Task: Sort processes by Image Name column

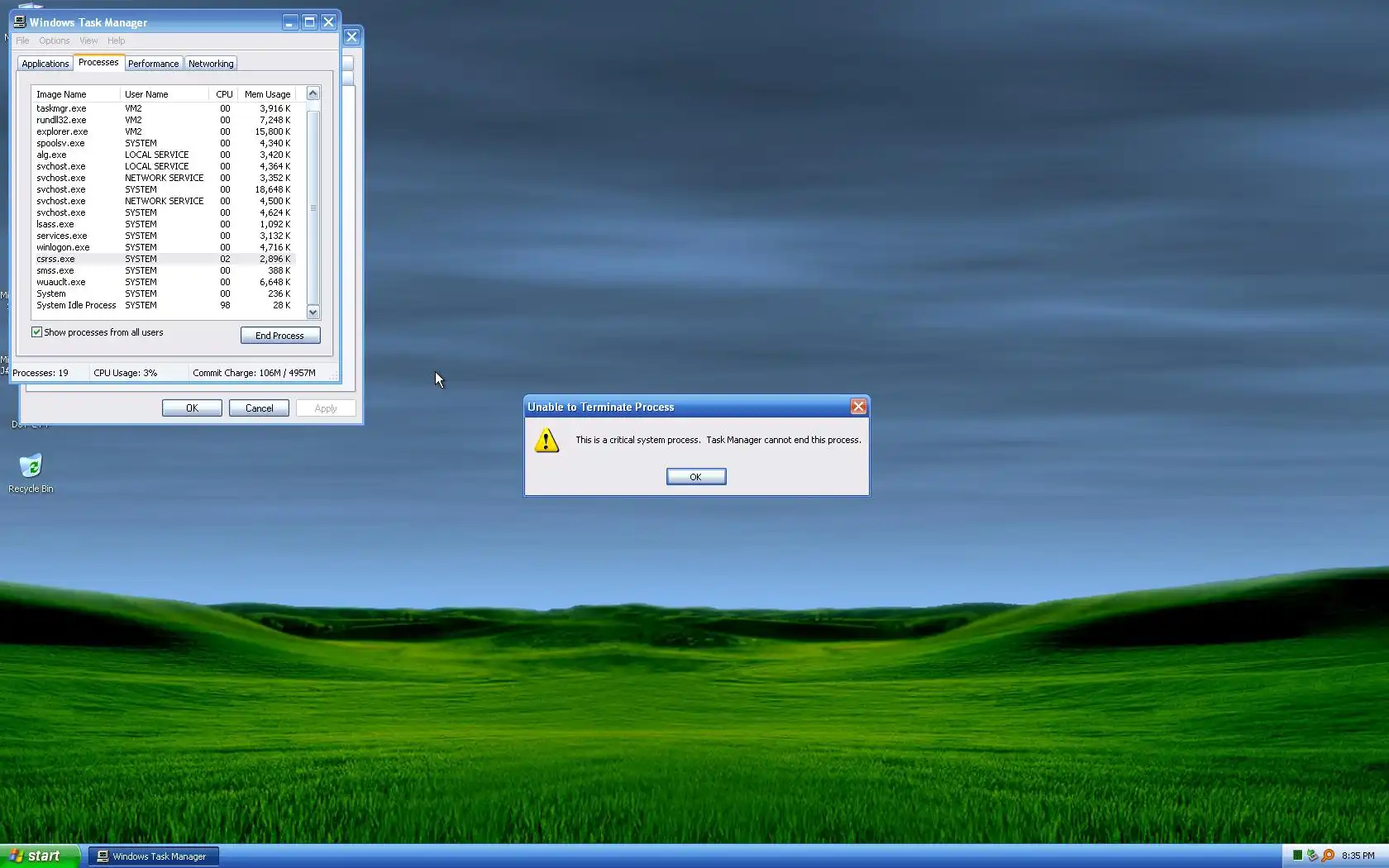Action: coord(76,94)
